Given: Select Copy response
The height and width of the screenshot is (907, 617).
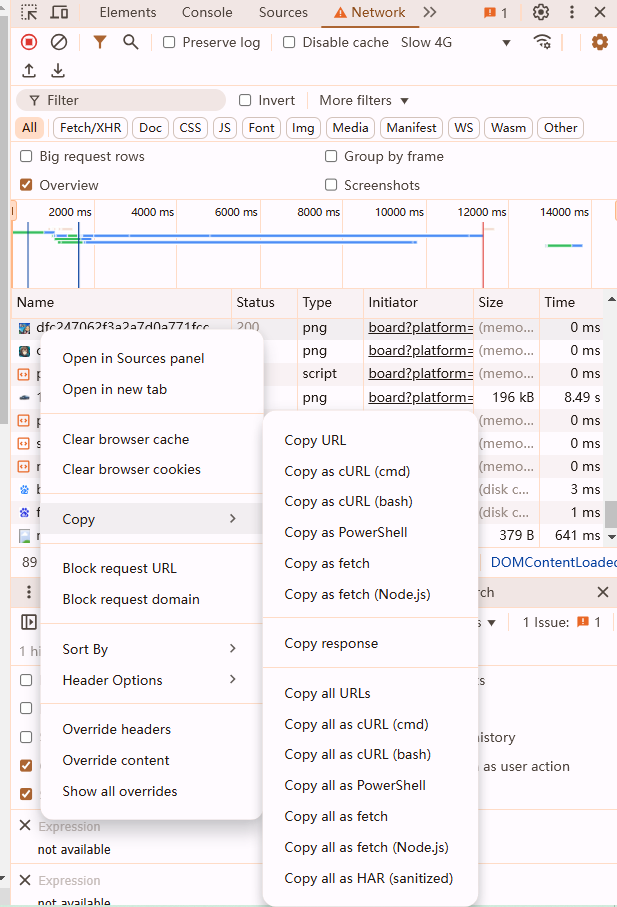Looking at the screenshot, I should pos(370,643).
